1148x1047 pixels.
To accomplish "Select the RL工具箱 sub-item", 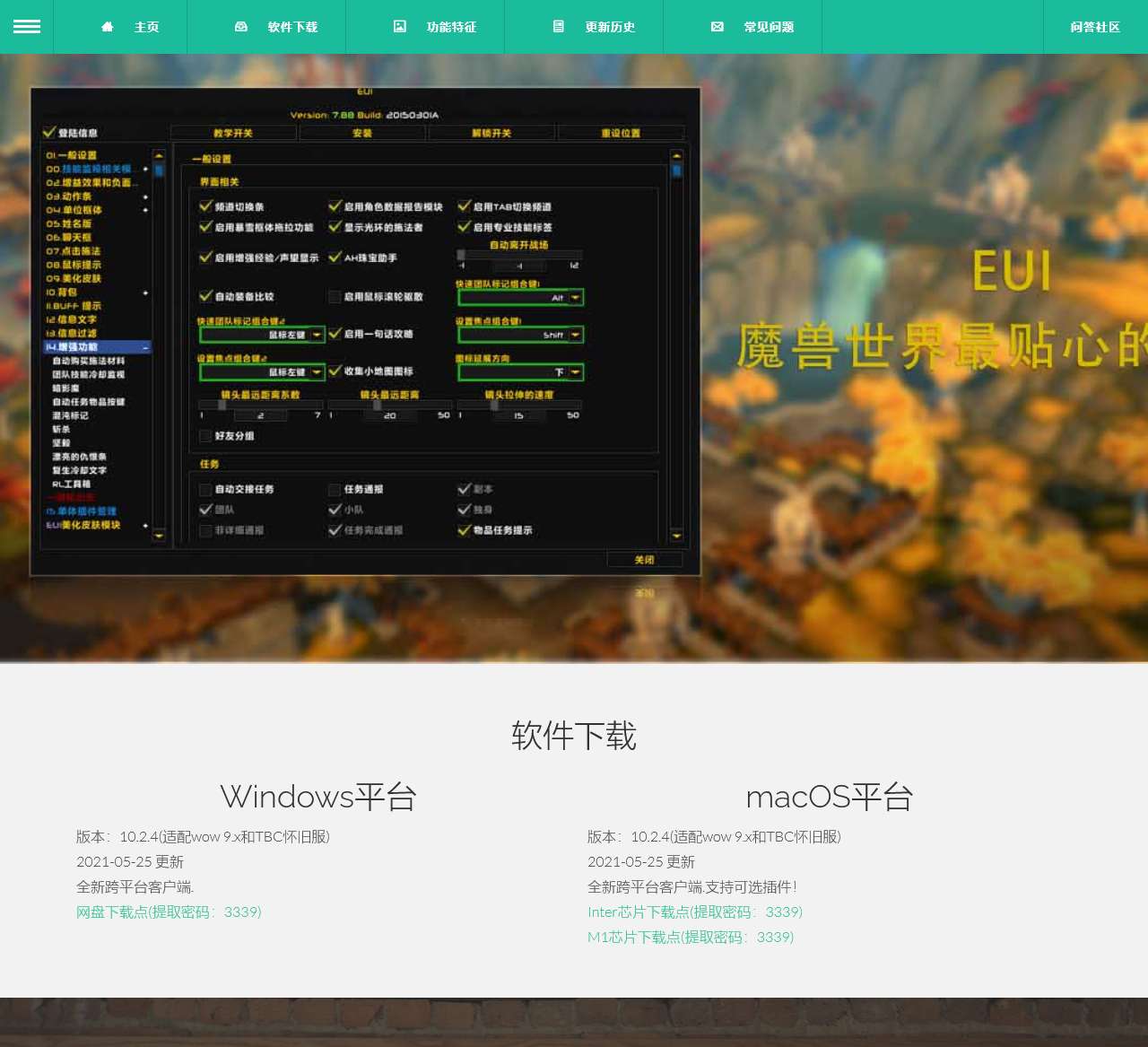I will [x=72, y=484].
